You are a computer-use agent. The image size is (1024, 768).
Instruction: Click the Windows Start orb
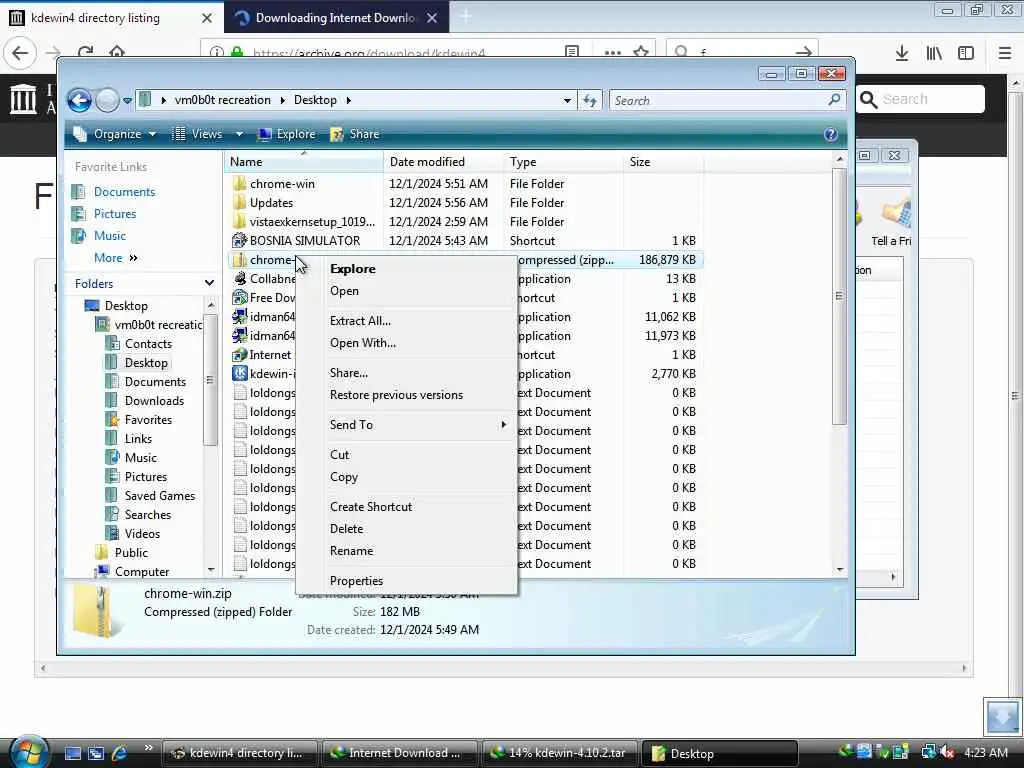27,752
